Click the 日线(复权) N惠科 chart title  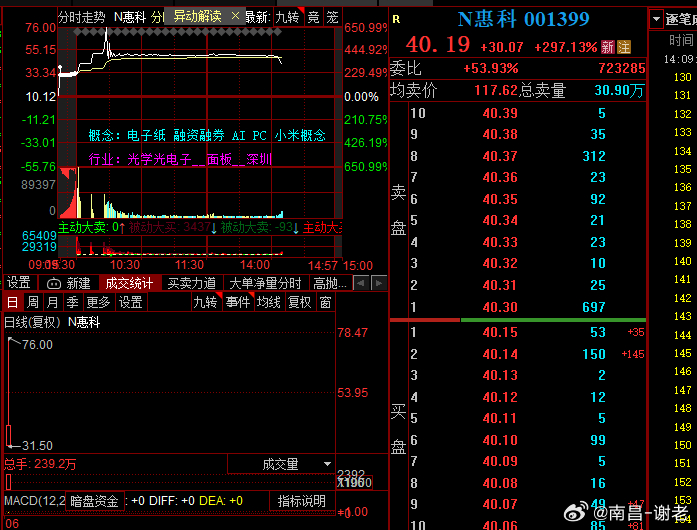pyautogui.click(x=52, y=322)
